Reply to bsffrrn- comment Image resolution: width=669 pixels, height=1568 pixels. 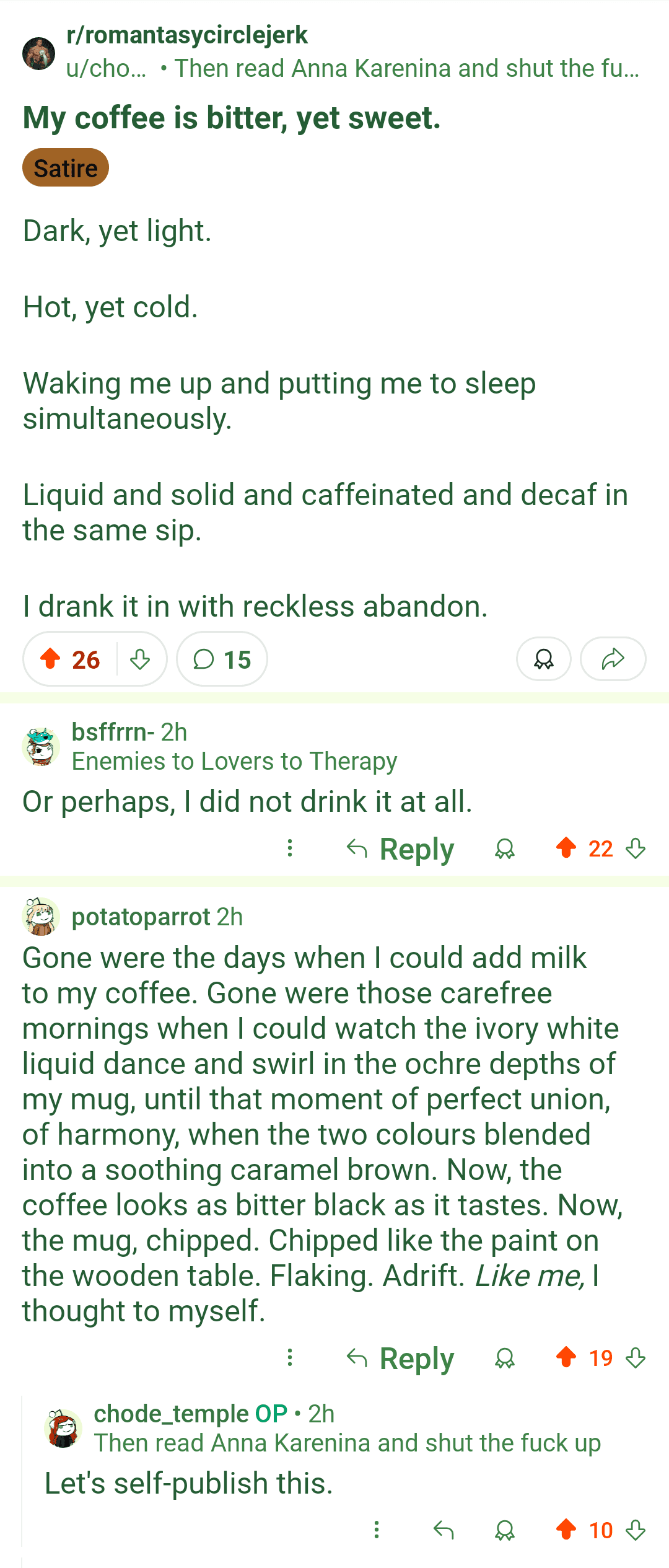click(x=401, y=848)
